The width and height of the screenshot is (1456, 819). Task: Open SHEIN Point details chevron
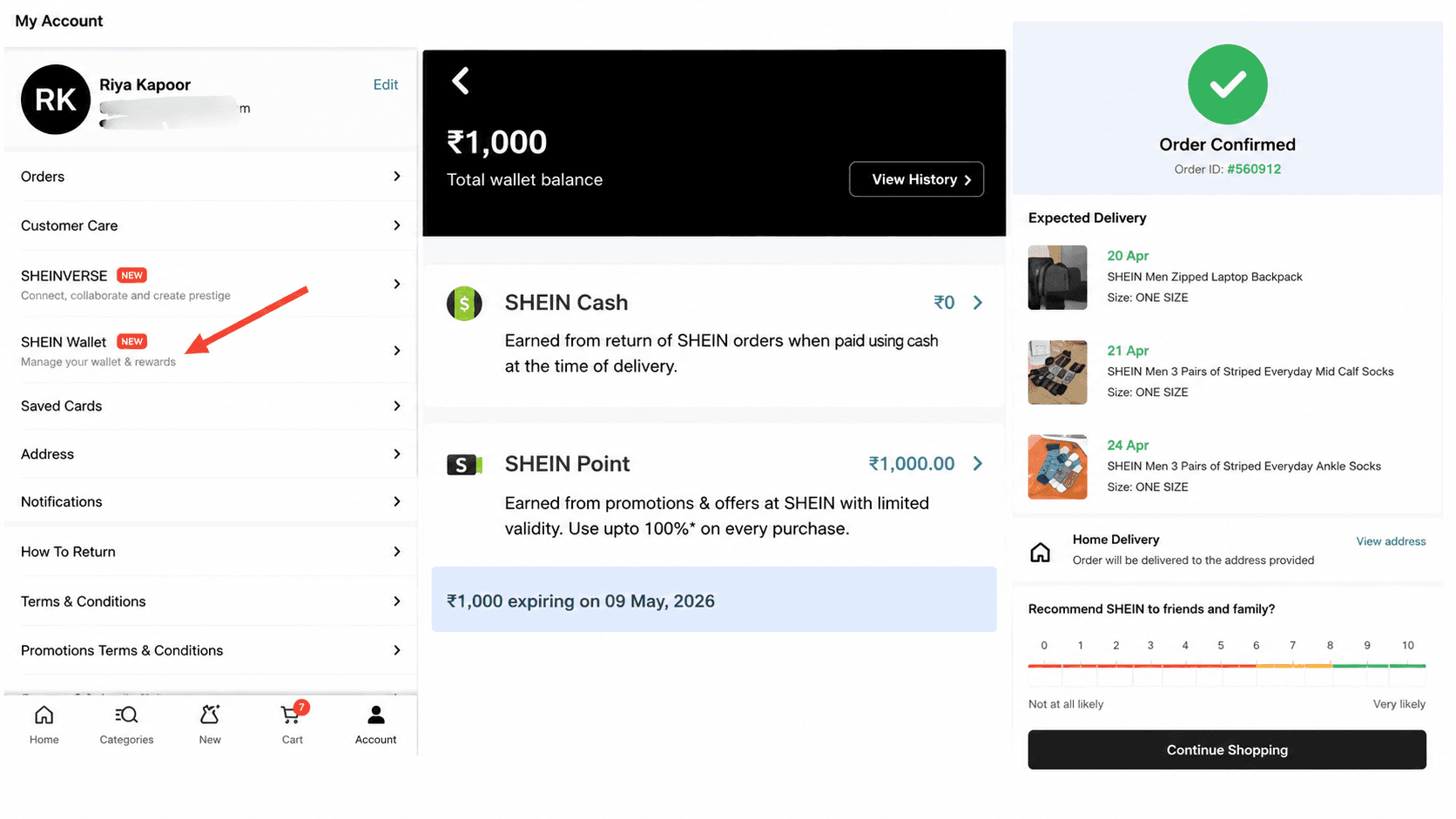pyautogui.click(x=978, y=464)
